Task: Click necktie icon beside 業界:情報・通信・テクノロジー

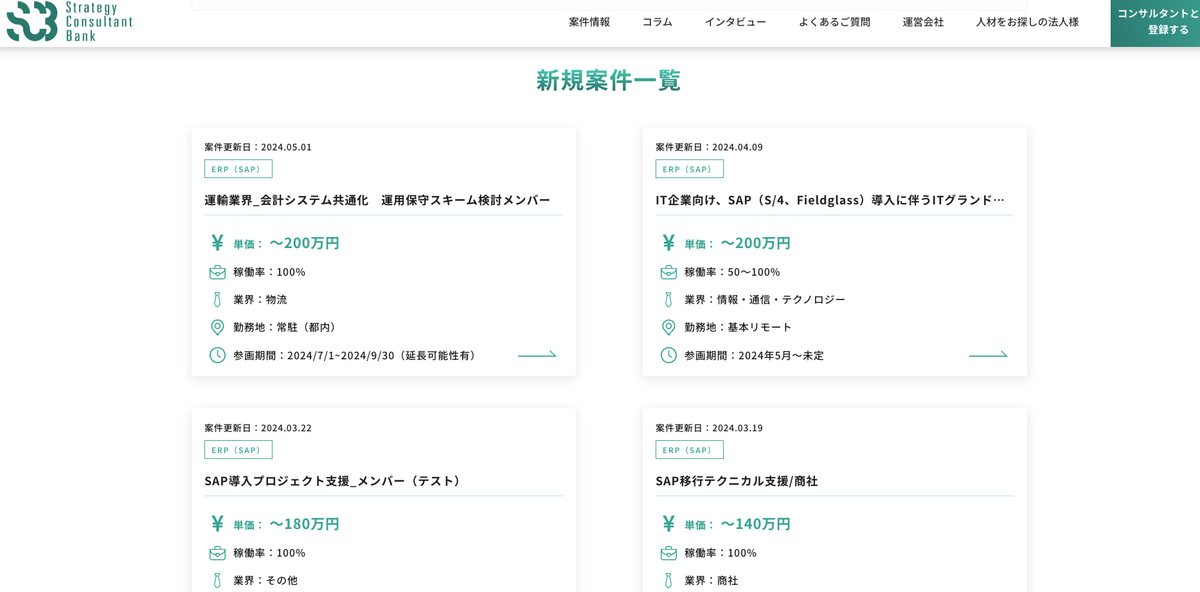Action: tap(668, 299)
